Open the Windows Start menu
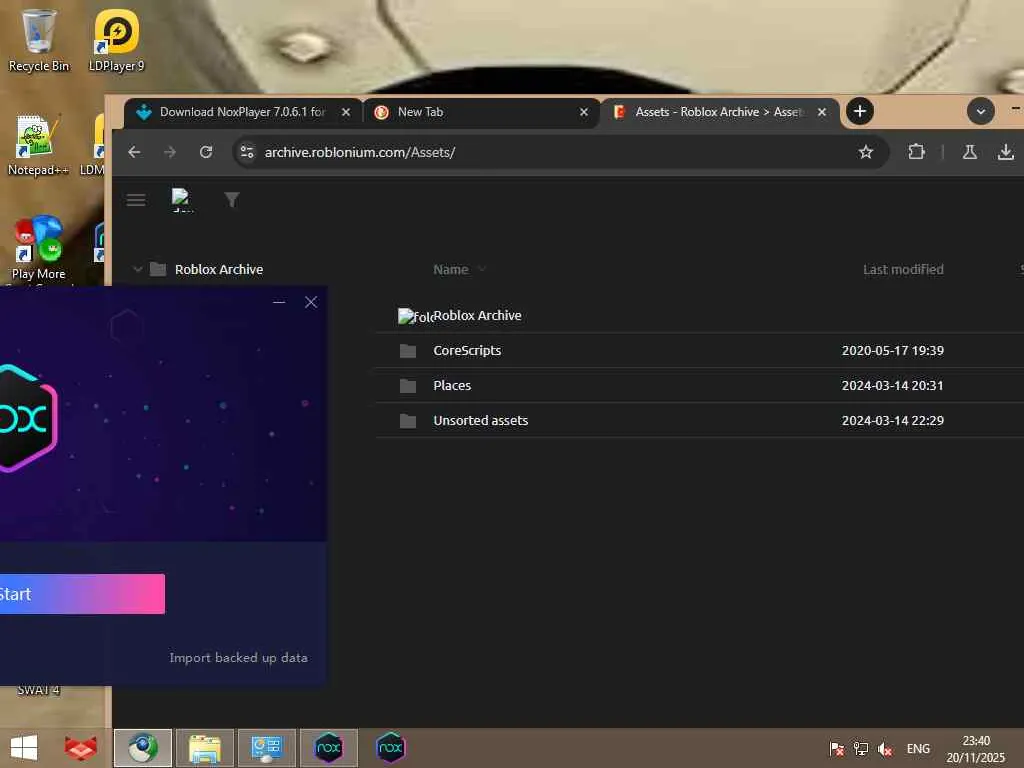 [24, 748]
